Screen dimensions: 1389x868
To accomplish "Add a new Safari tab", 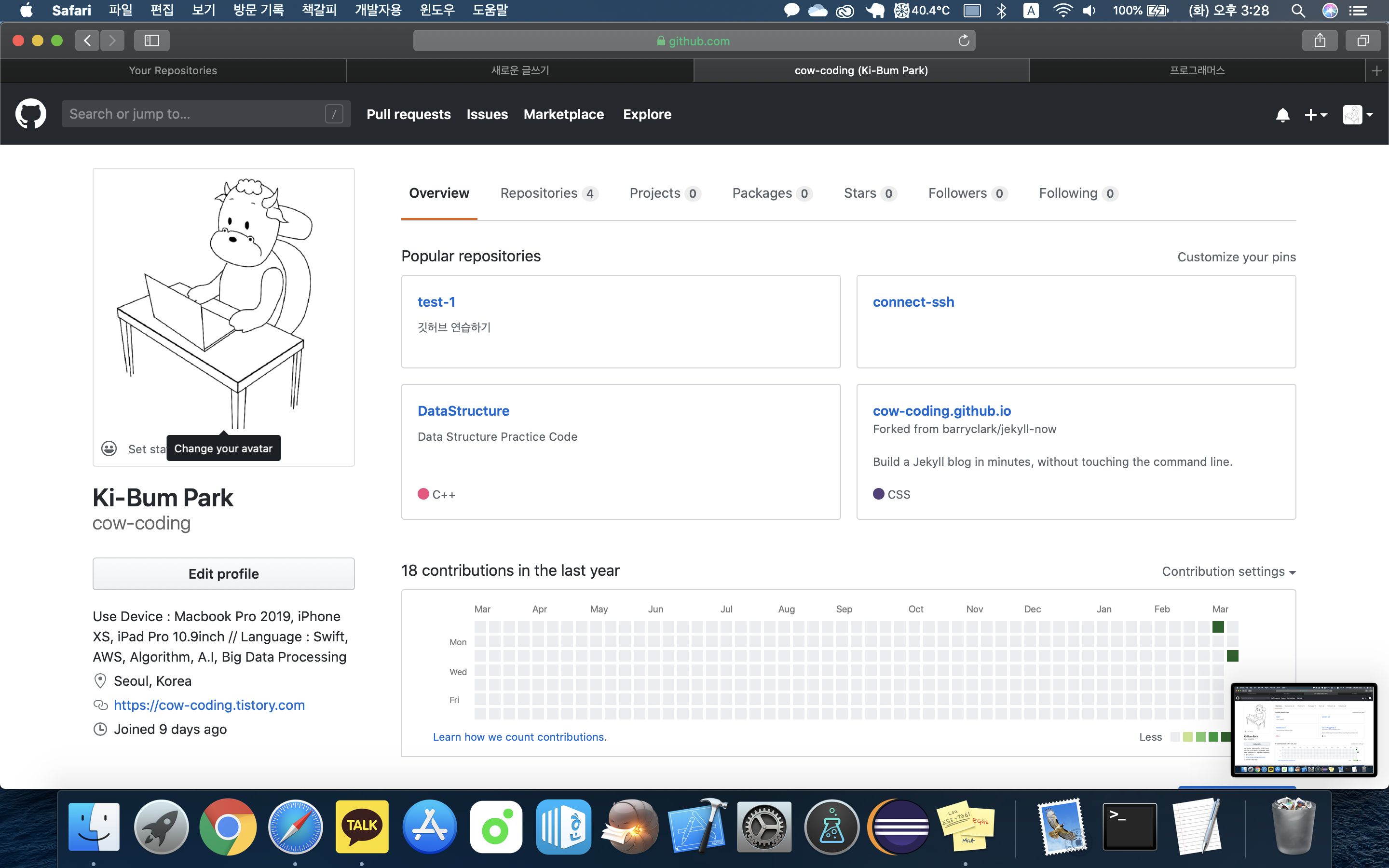I will coord(1376,70).
